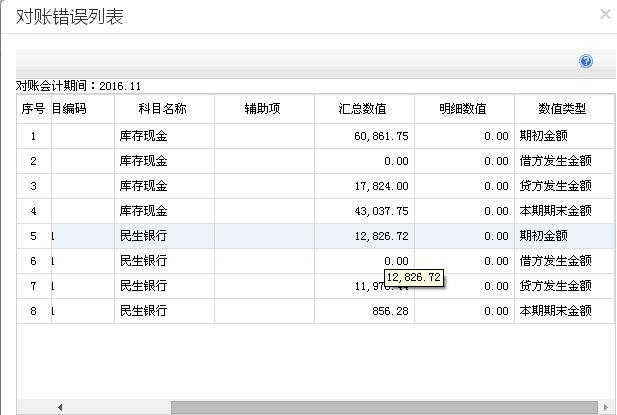617x415 pixels.
Task: Click row 8 本期期末金额 type cell
Action: click(x=564, y=311)
